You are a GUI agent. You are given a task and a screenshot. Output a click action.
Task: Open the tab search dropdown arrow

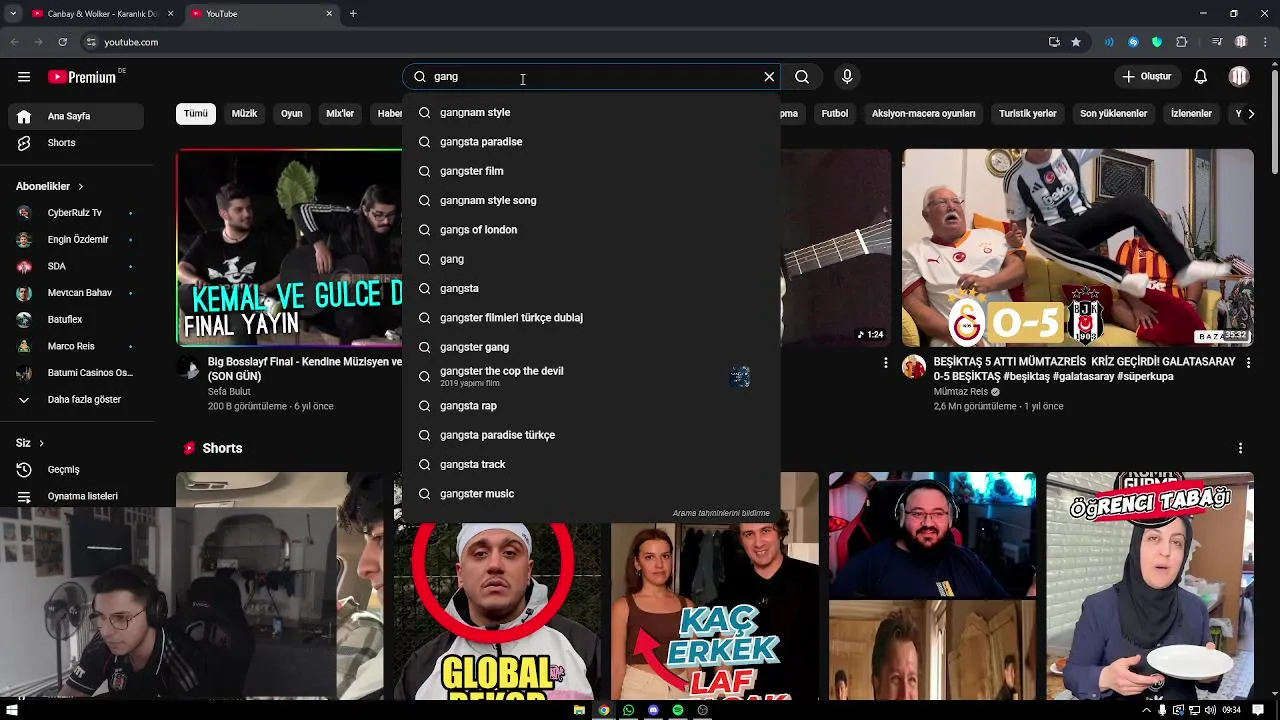(x=12, y=14)
